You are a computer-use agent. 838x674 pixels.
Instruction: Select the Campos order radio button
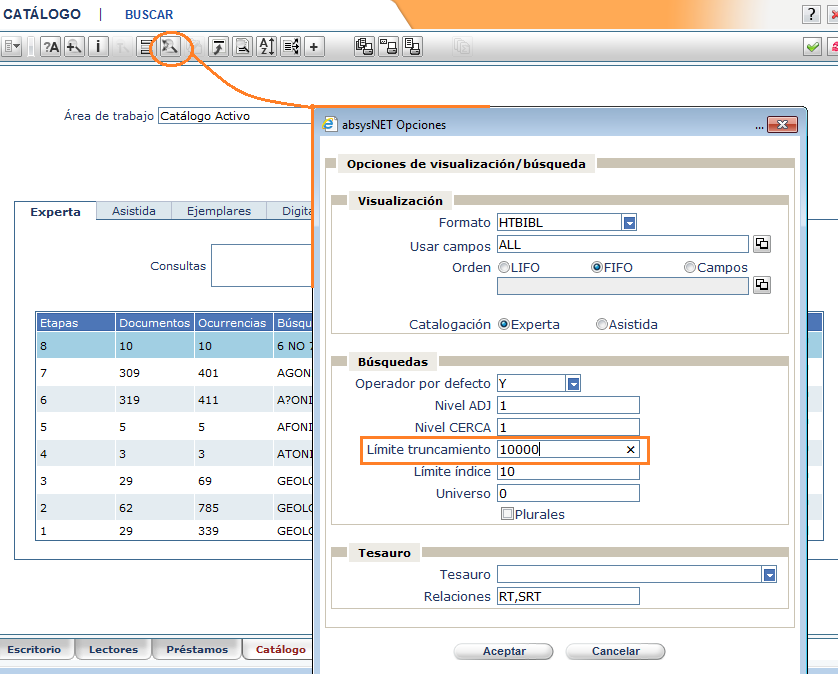tap(690, 268)
